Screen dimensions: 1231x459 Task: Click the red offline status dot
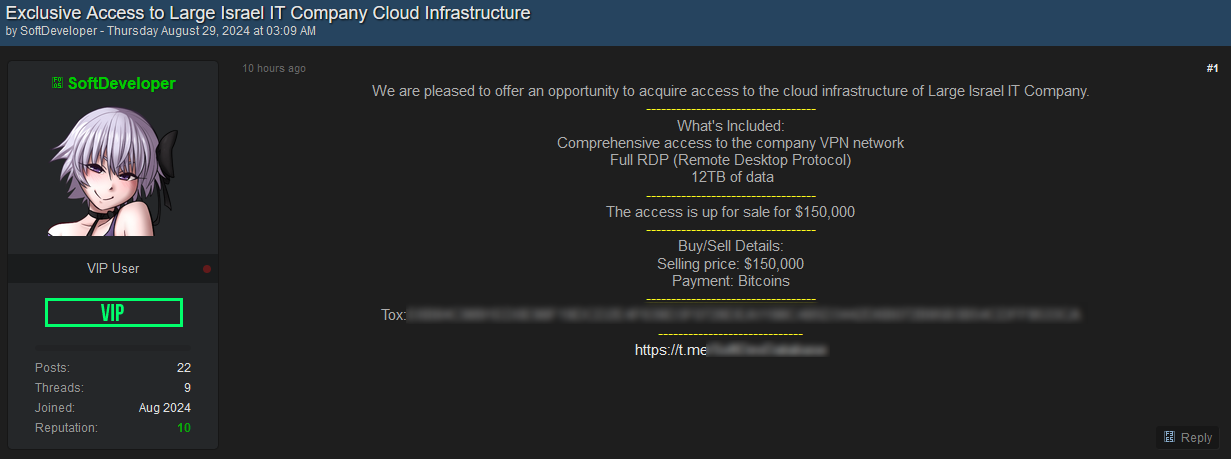(x=207, y=269)
